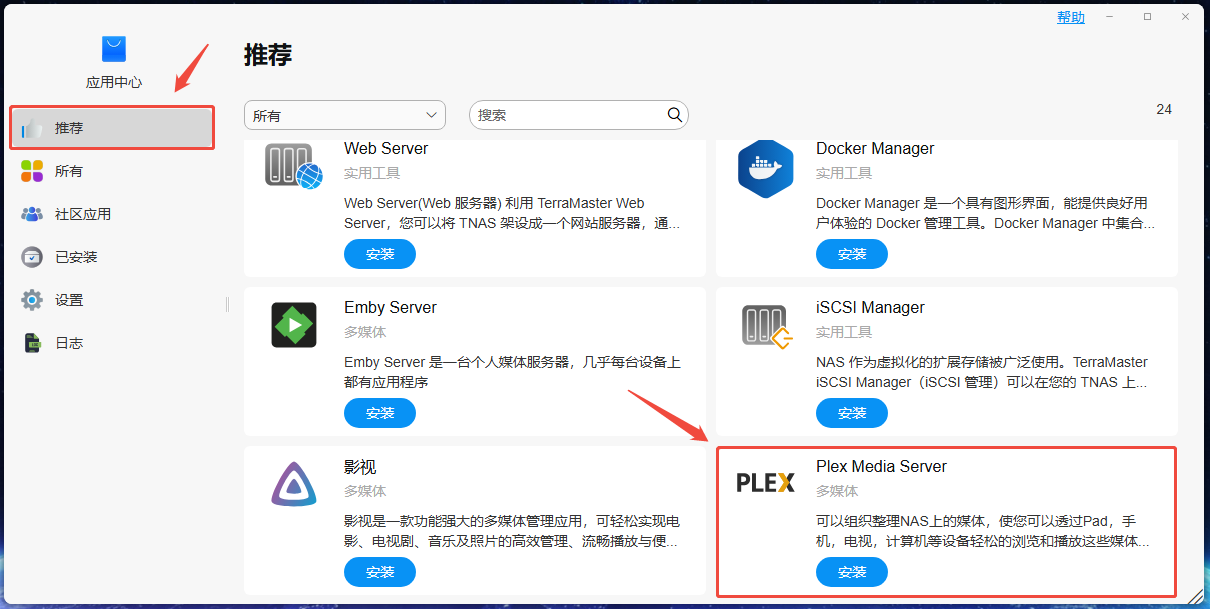Click the 推荐 page heading
This screenshot has height=609, width=1210.
coord(268,54)
